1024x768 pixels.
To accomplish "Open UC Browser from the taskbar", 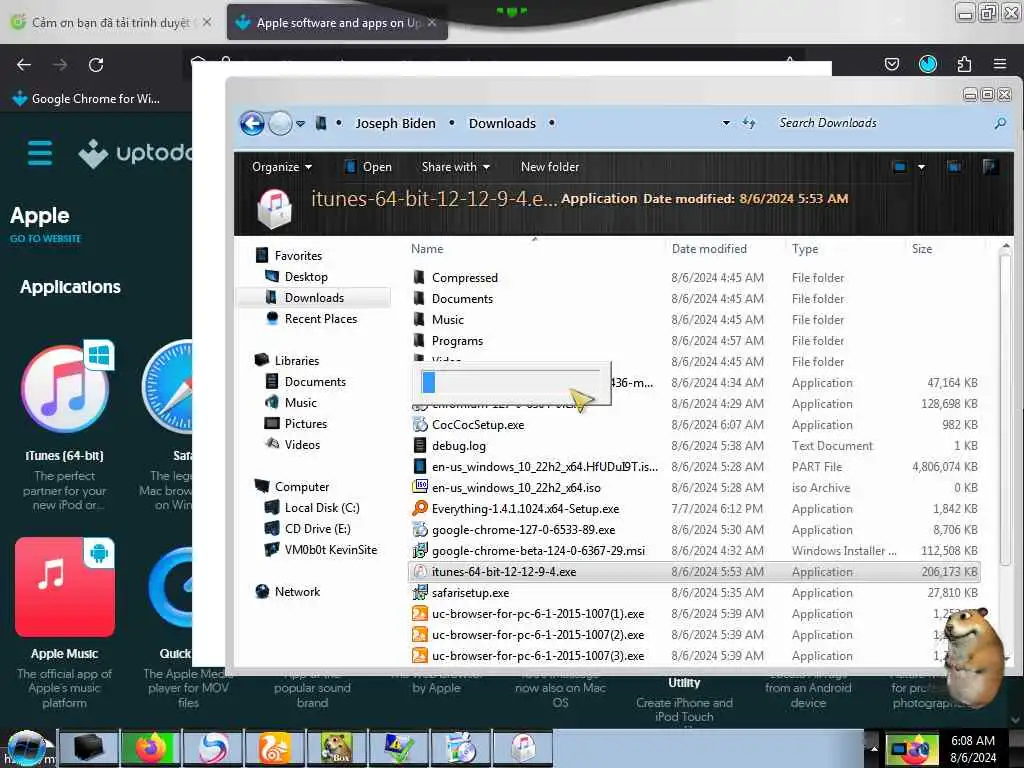I will click(274, 748).
